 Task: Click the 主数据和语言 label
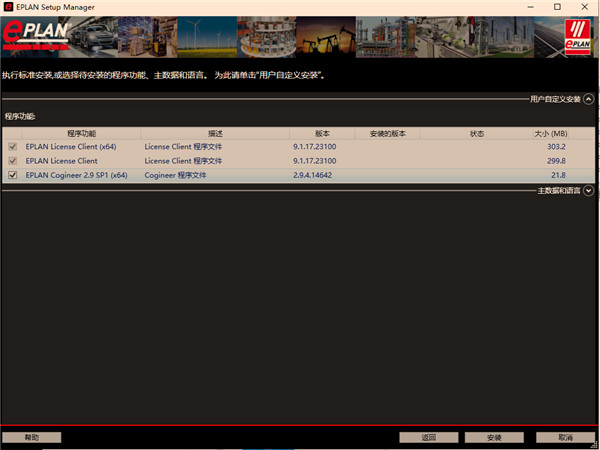click(x=559, y=190)
